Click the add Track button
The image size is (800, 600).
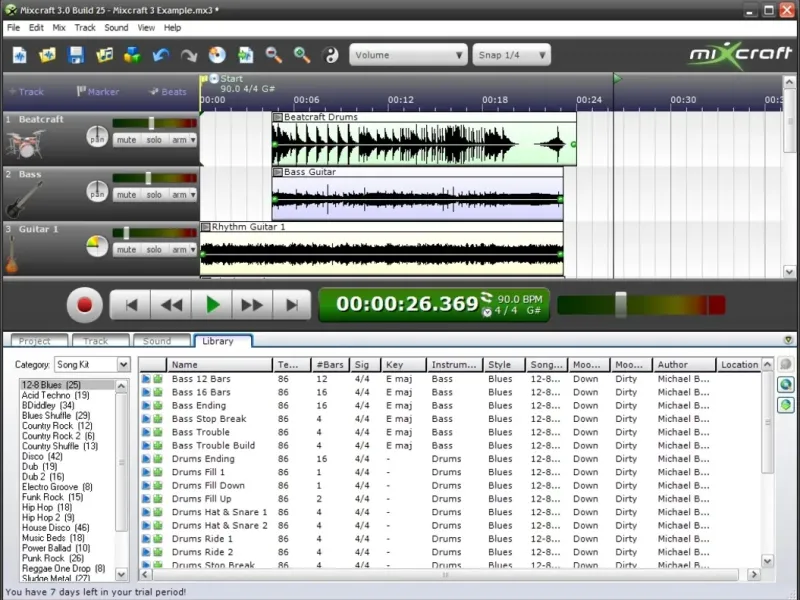tap(27, 92)
